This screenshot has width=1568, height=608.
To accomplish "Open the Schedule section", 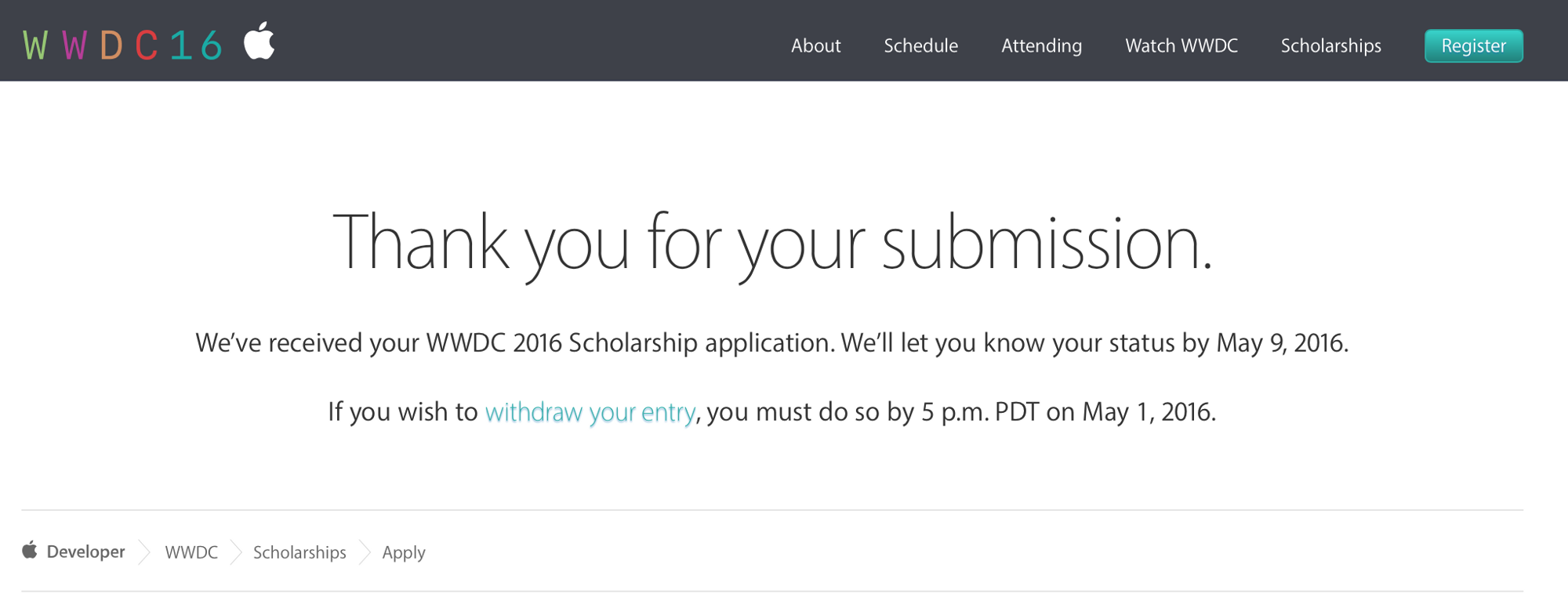I will 920,45.
